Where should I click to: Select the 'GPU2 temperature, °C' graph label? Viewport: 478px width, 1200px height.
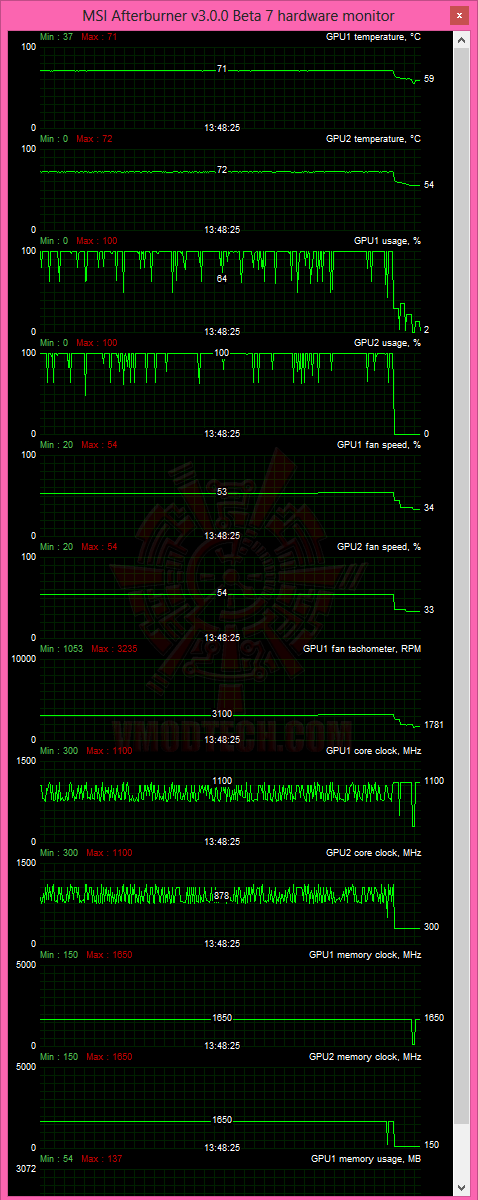click(373, 139)
